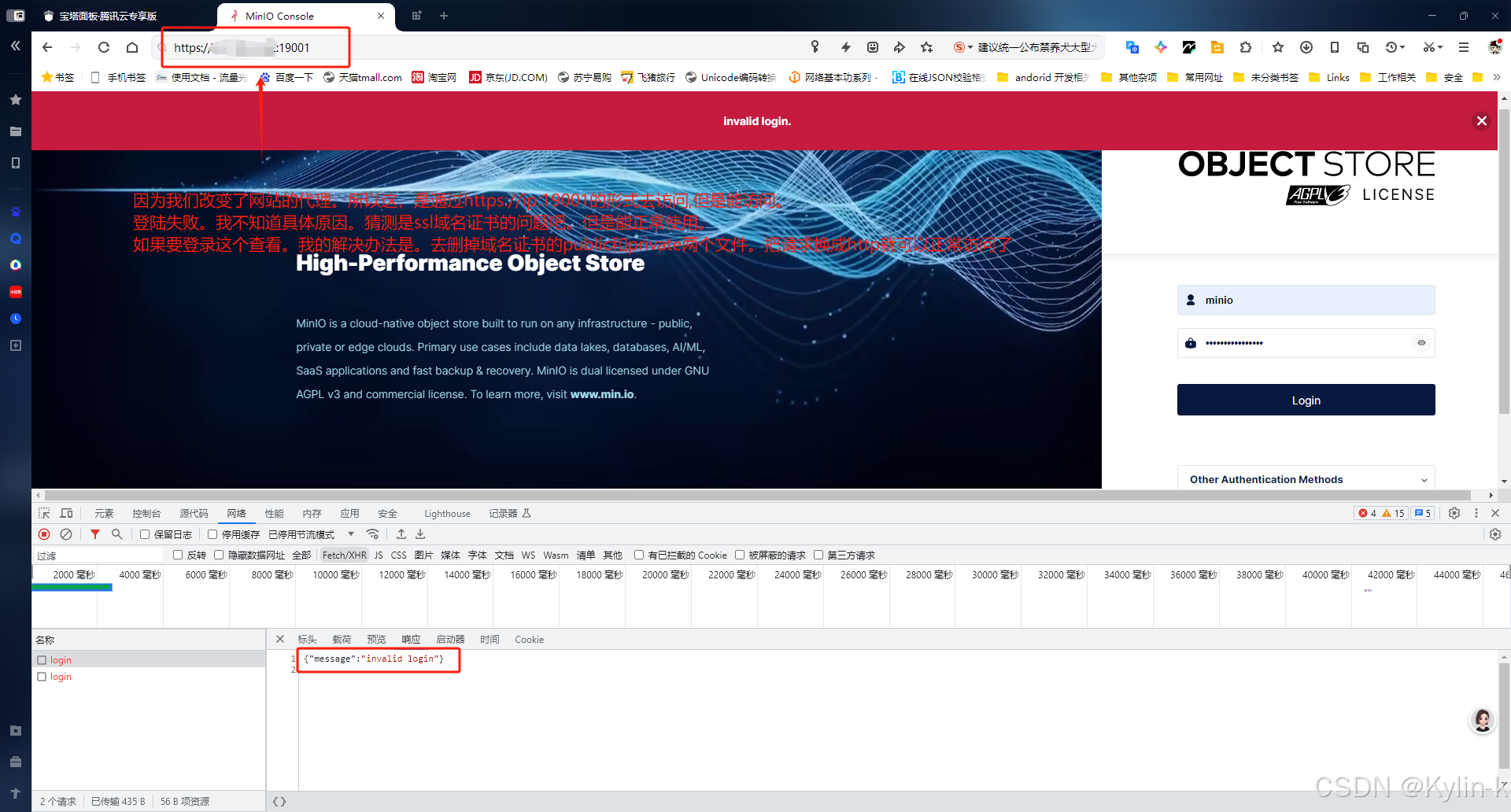Click the extensions puzzle icon

coord(1245,47)
